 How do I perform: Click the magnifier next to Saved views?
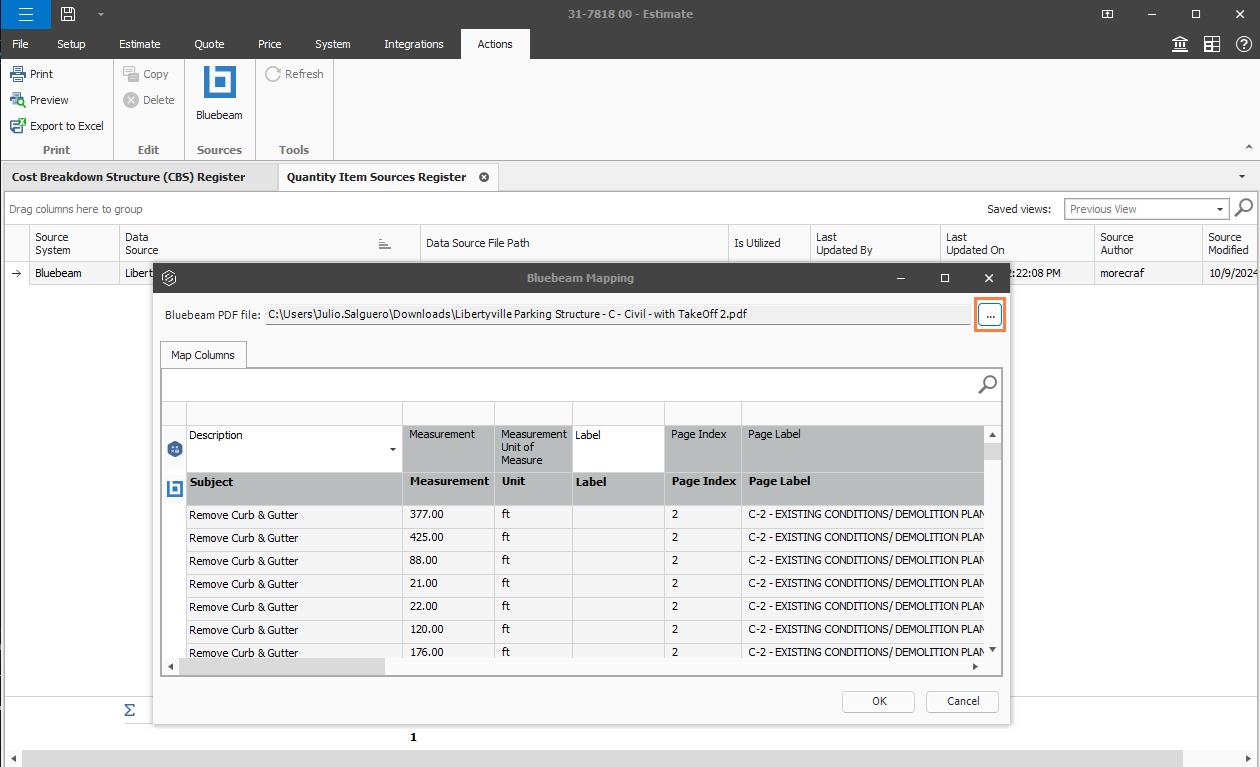[x=1244, y=208]
